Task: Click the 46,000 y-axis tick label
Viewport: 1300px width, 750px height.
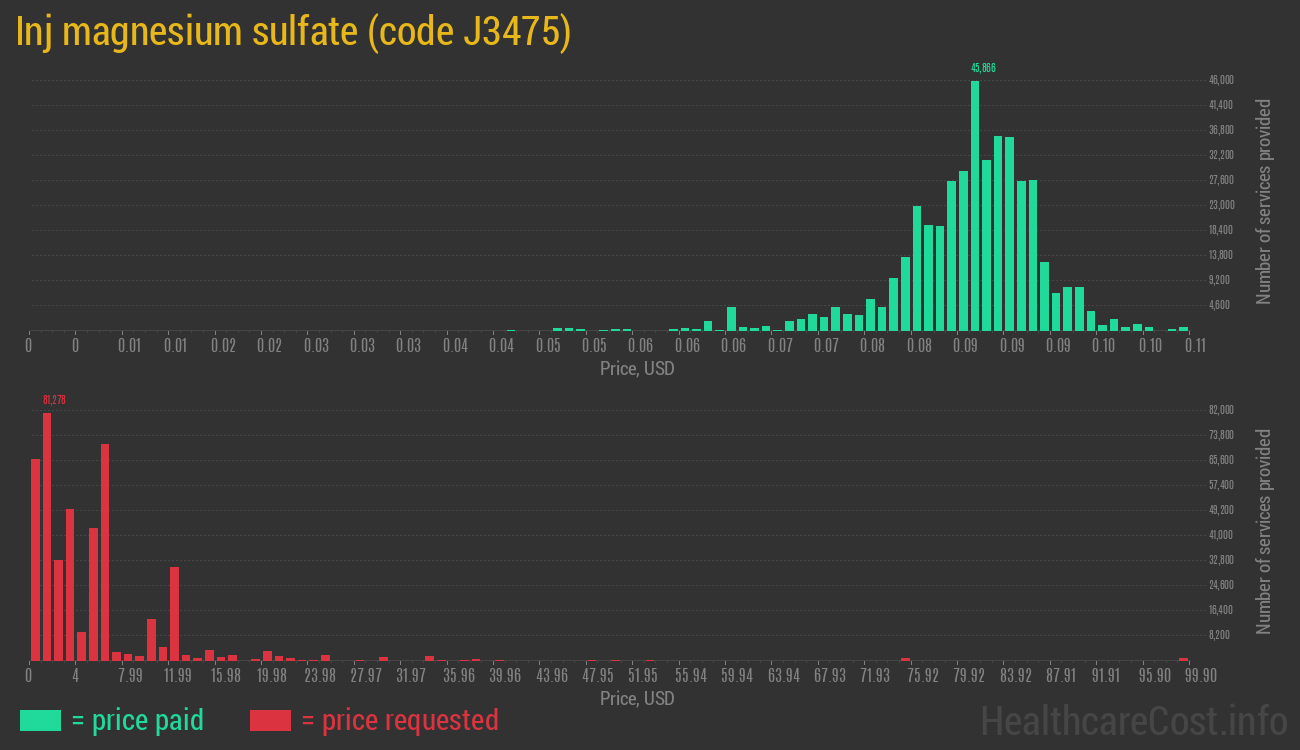Action: (1220, 80)
